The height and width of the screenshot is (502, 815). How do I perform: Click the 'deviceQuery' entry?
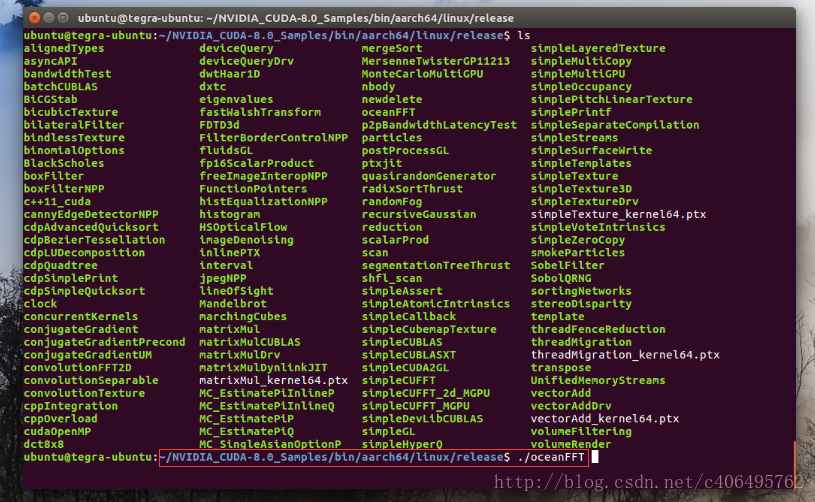236,48
